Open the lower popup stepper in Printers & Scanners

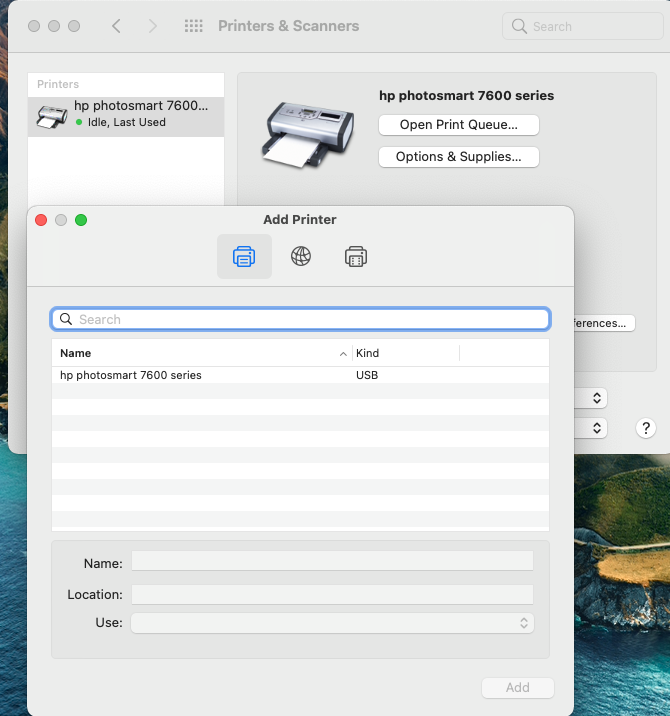[x=596, y=428]
